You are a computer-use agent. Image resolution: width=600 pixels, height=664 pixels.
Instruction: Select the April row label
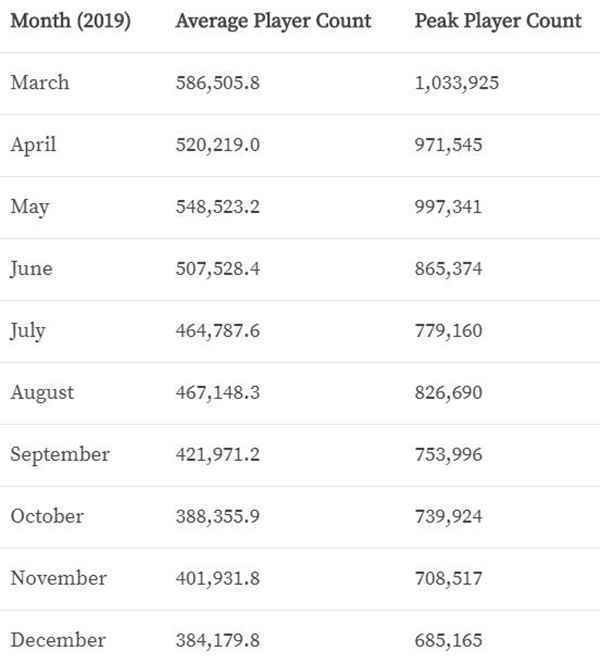tap(33, 145)
